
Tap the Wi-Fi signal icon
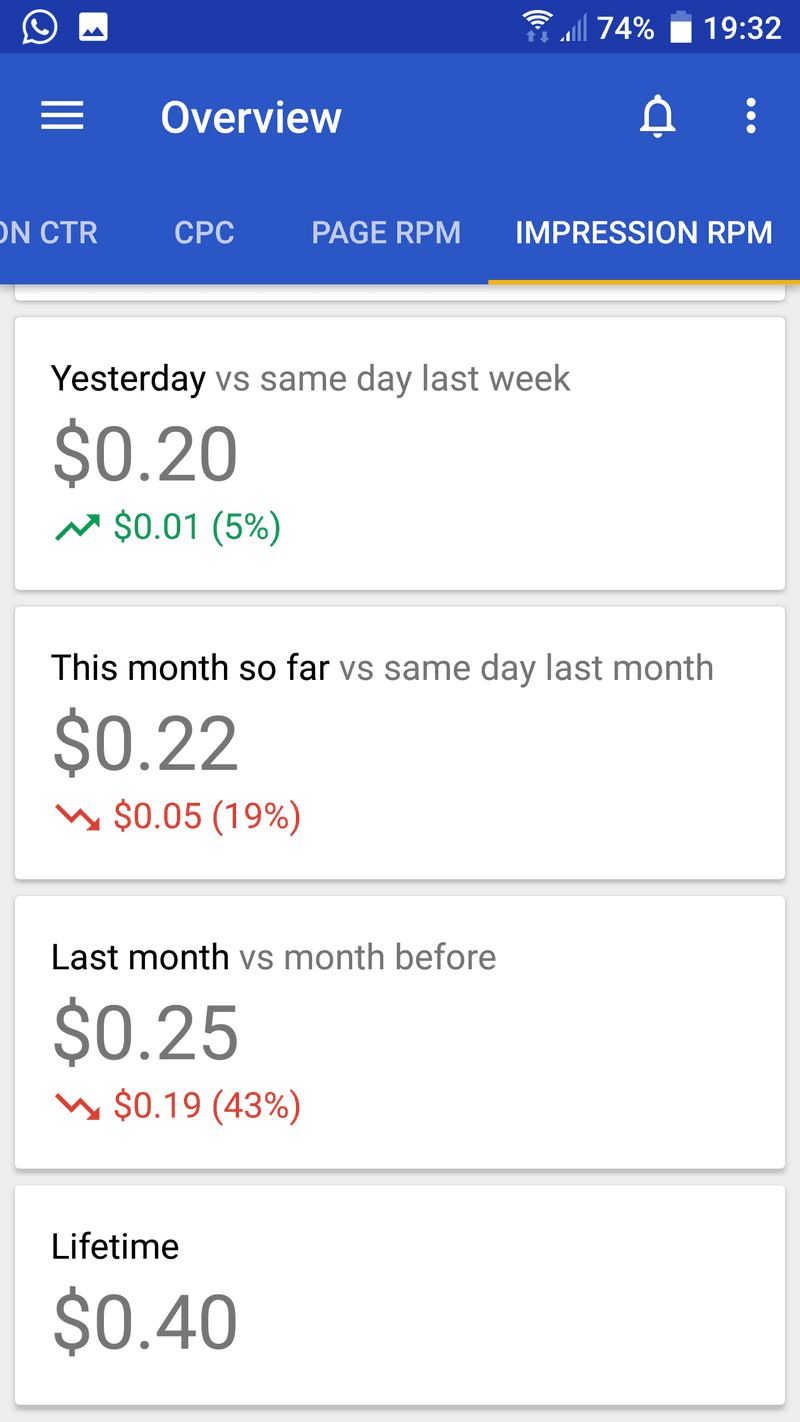[x=538, y=27]
